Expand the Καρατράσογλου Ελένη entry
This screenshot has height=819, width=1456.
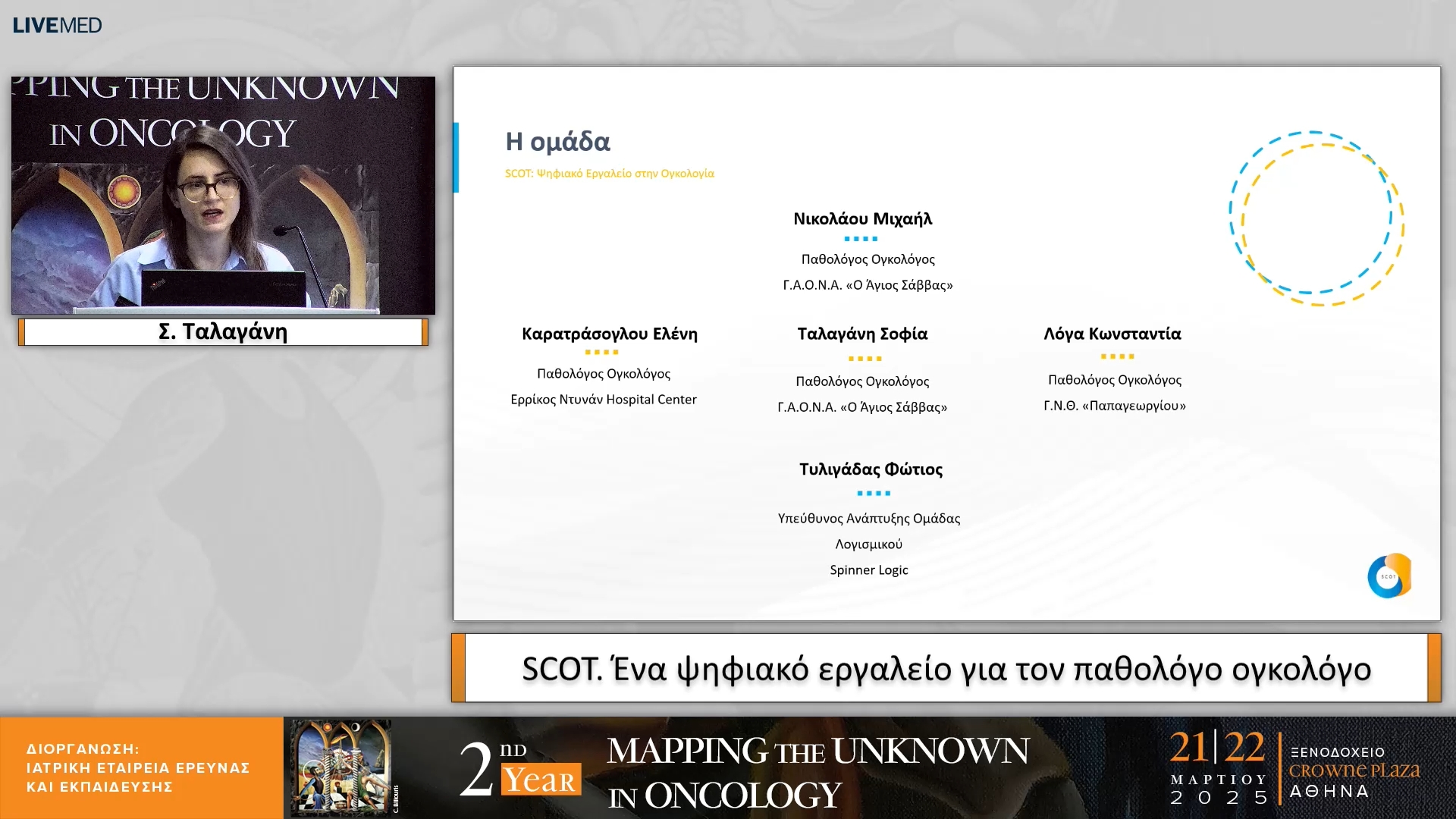point(608,334)
